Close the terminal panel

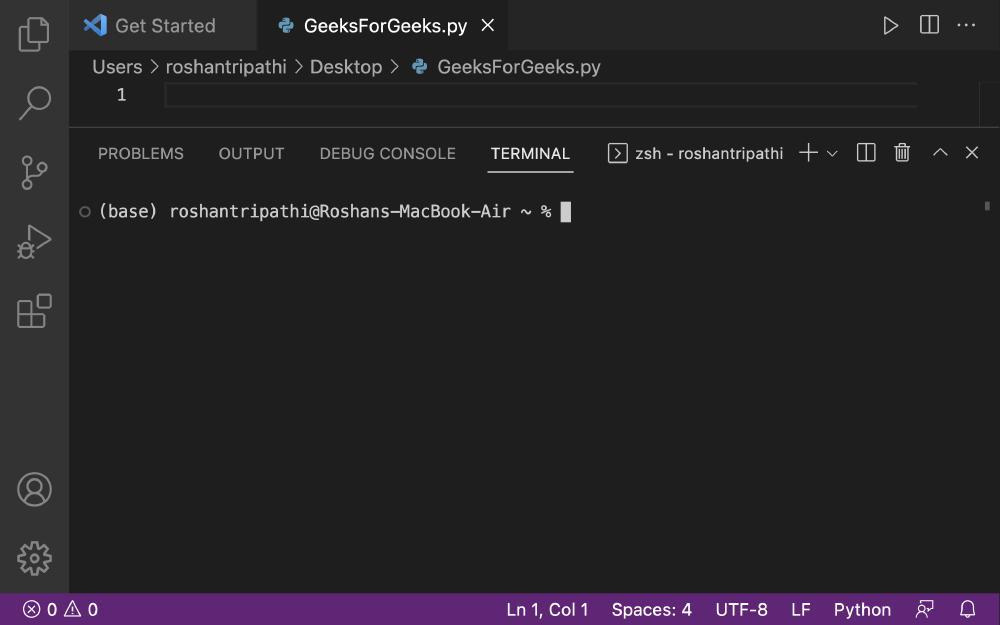(x=971, y=153)
